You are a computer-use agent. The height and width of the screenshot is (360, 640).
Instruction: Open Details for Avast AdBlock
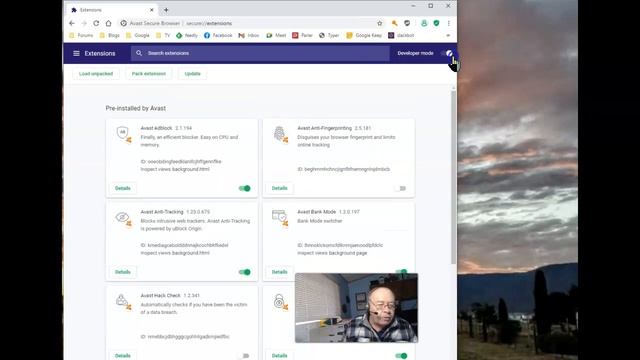coord(123,188)
